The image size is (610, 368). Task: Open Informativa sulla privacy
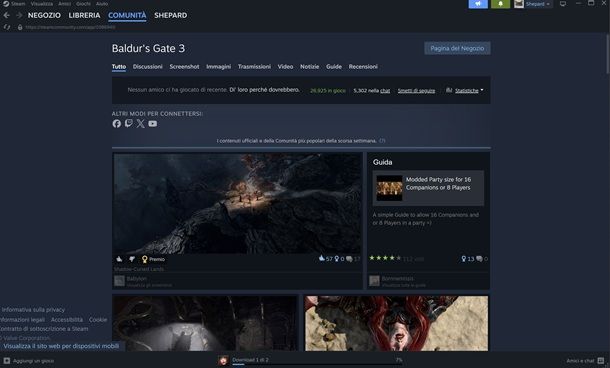33,310
